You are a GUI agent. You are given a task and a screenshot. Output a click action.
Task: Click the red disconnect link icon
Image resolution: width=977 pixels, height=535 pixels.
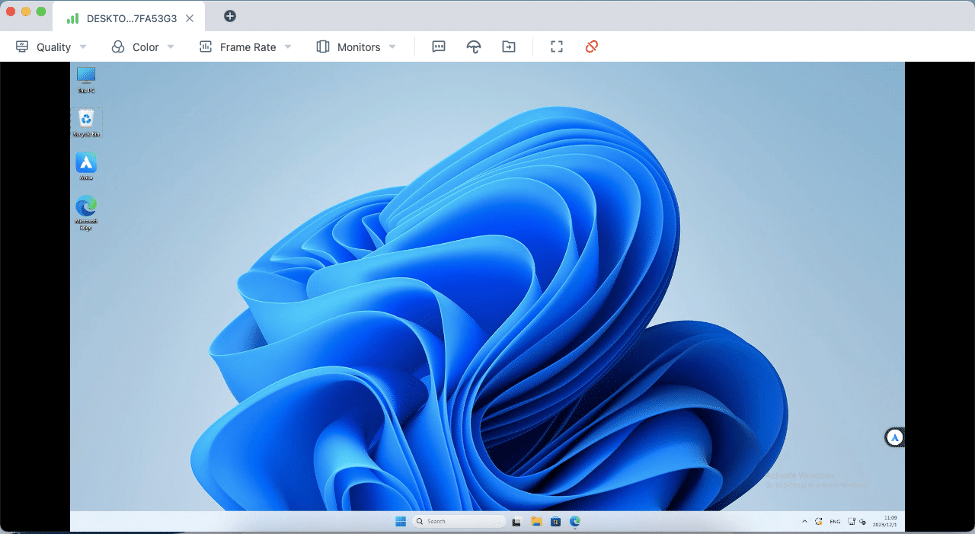591,47
